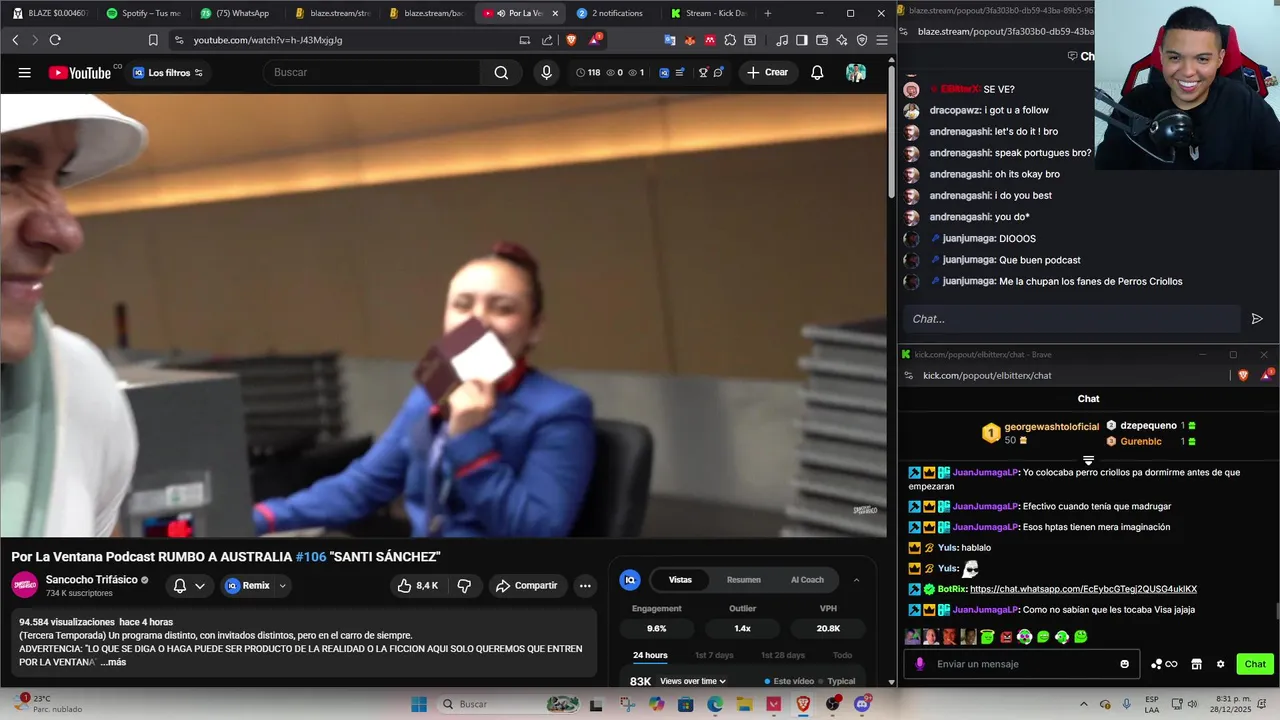The width and height of the screenshot is (1280, 720).
Task: Click the green Kick "Chat" send button
Action: [x=1255, y=664]
